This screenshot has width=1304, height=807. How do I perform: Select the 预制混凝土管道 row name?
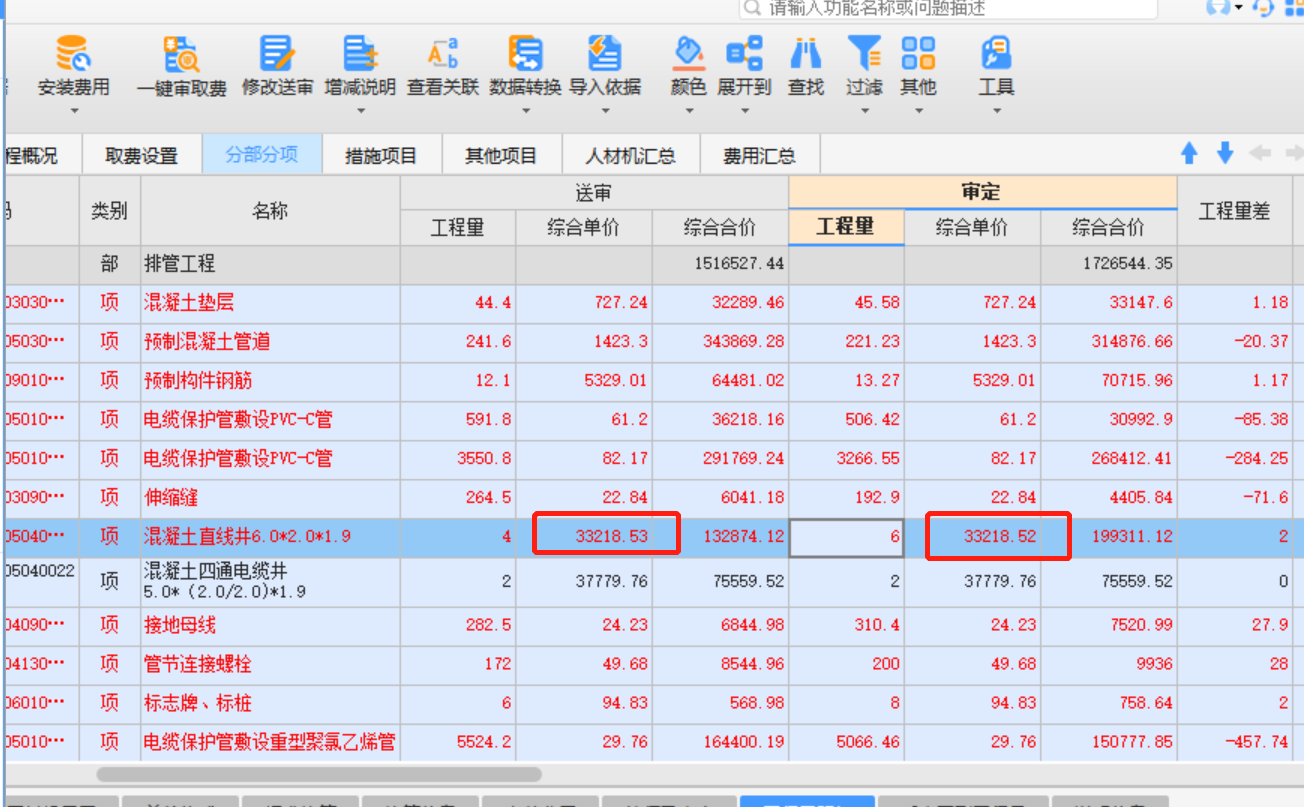[x=207, y=342]
